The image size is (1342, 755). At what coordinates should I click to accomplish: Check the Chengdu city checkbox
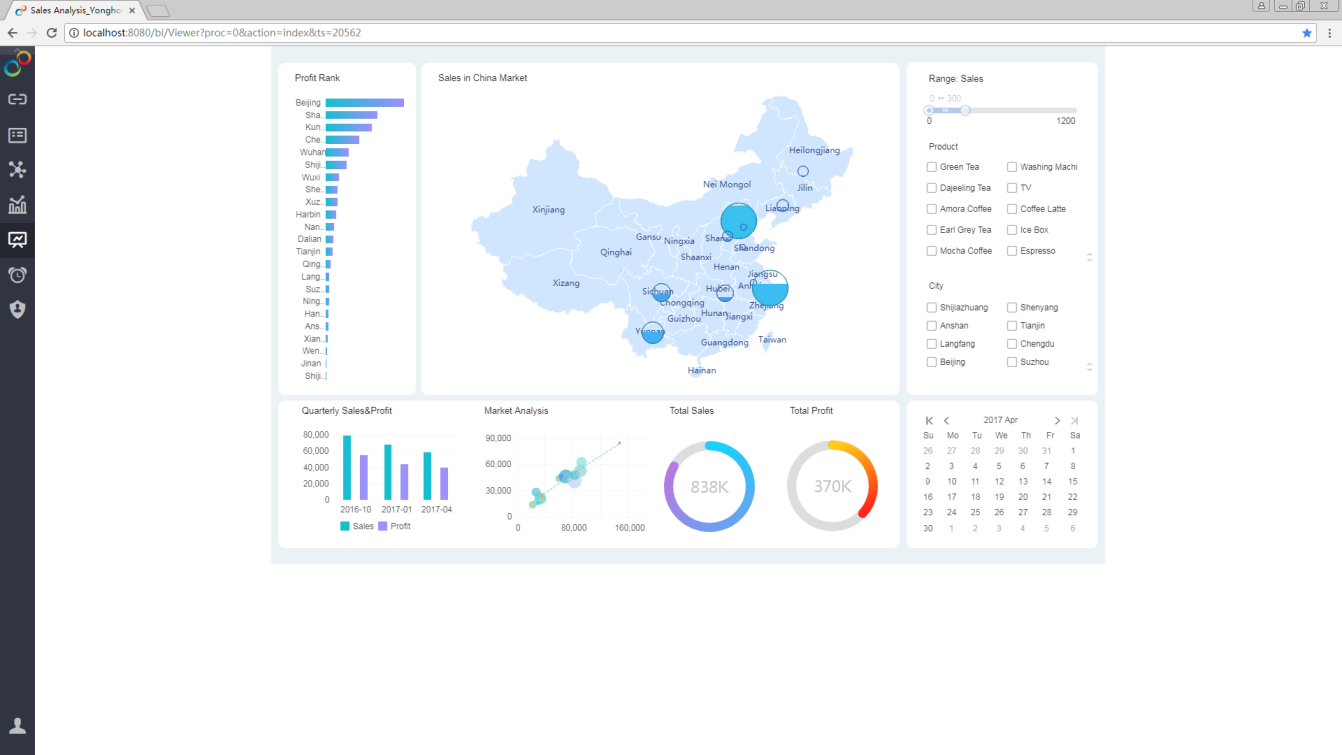1012,344
